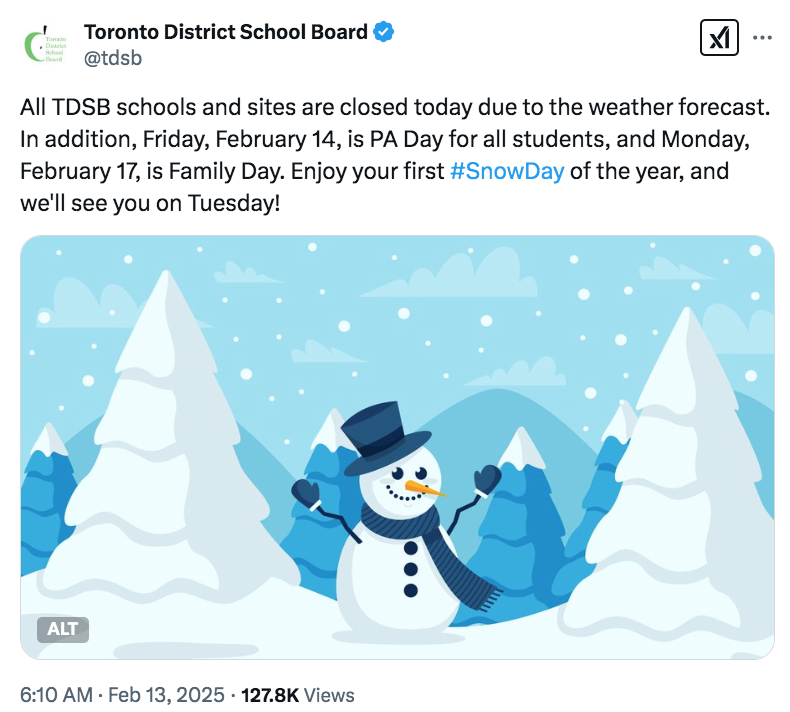790x712 pixels.
Task: Open the TDSB profile avatar
Action: (46, 46)
